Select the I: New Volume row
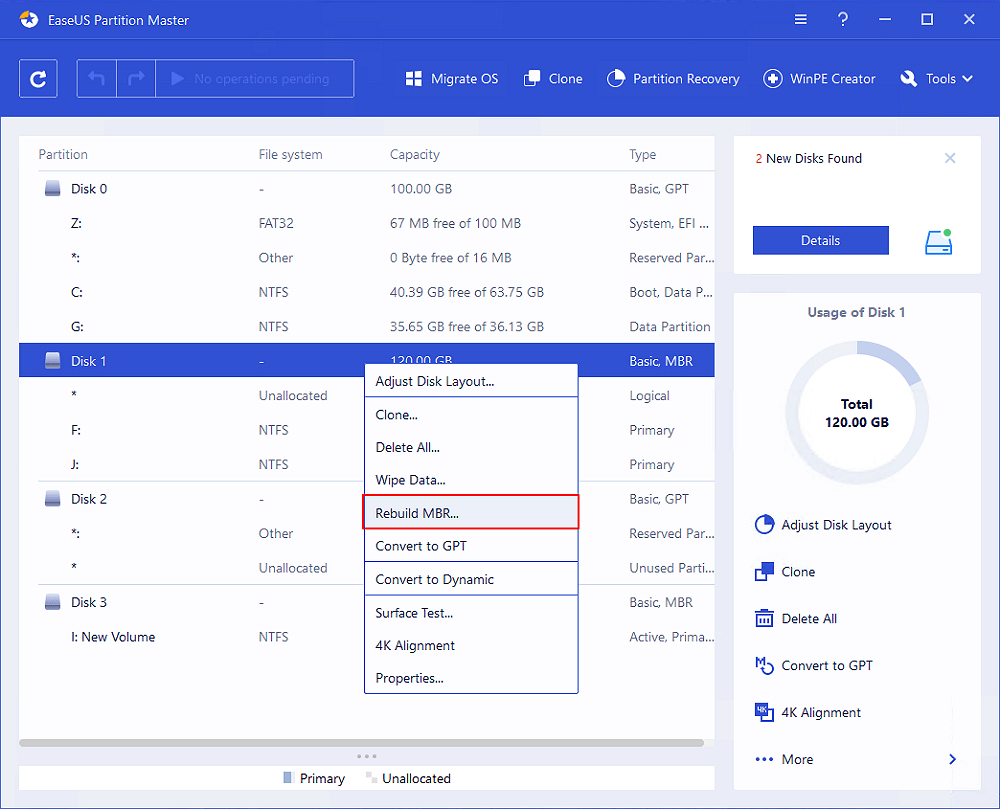This screenshot has width=1000, height=809. pos(367,636)
